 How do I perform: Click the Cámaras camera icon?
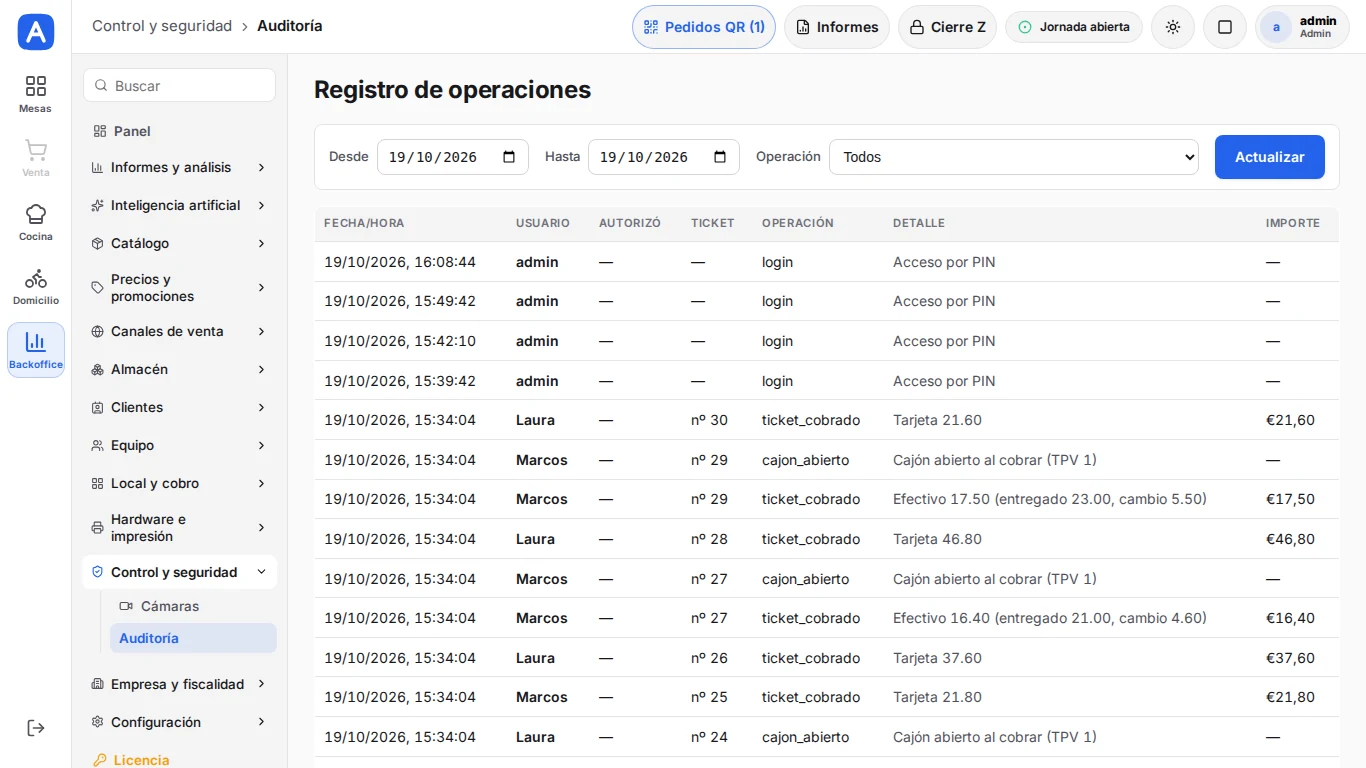click(126, 606)
